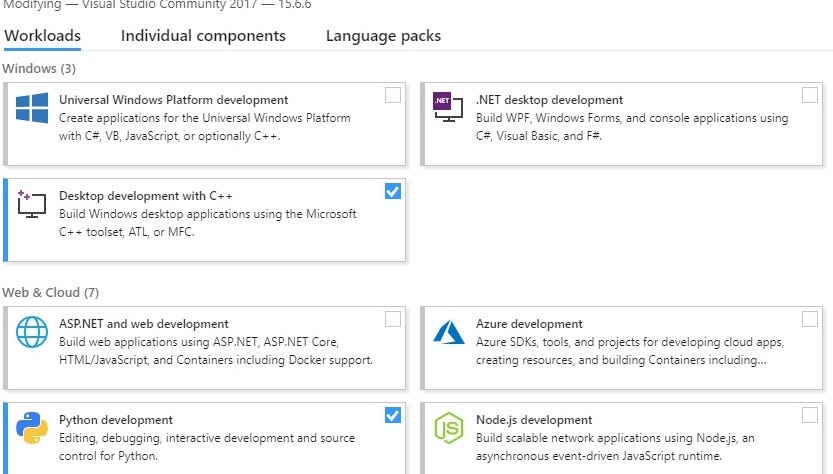Screen dimensions: 833x474
Task: Switch to the Workloads tab
Action: pos(42,36)
